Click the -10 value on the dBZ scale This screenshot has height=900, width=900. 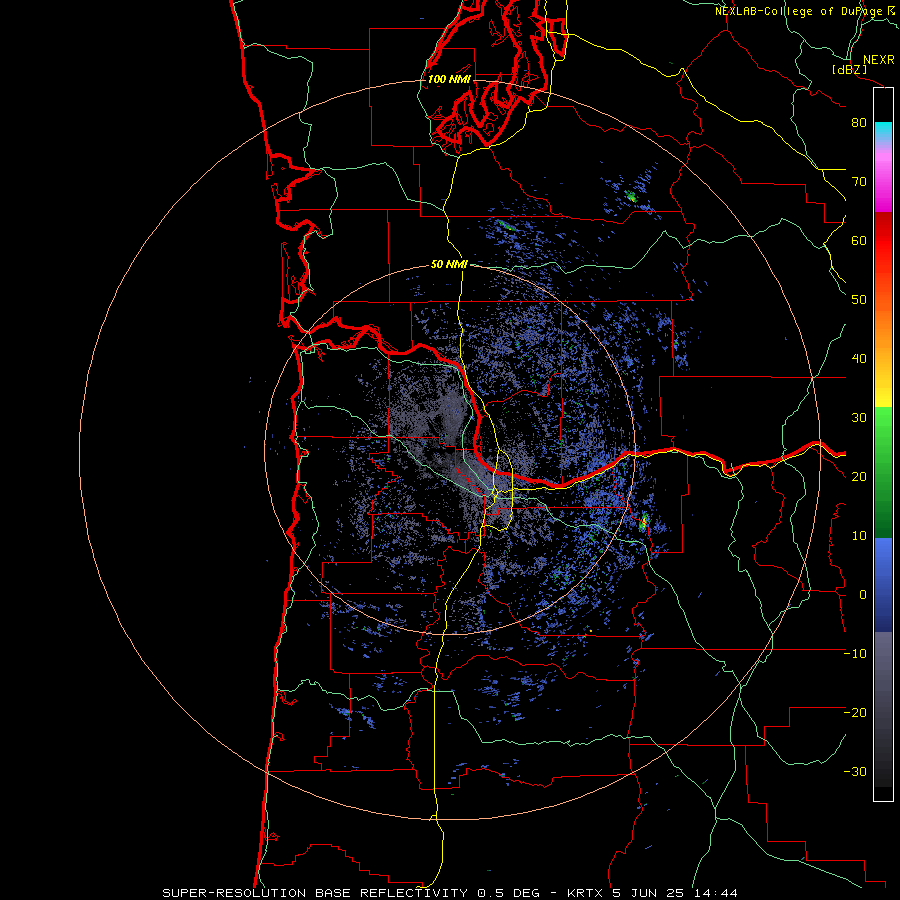pos(855,654)
